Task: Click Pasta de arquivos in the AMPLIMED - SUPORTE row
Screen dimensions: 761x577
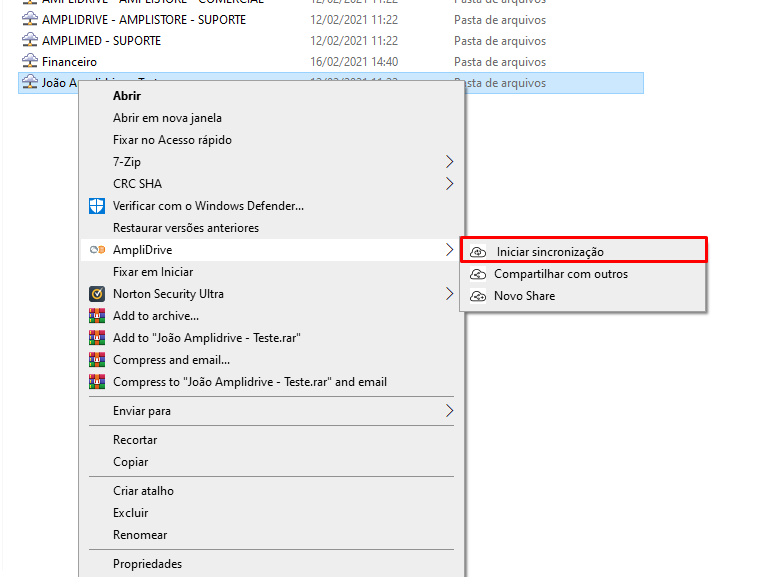Action: [x=500, y=41]
